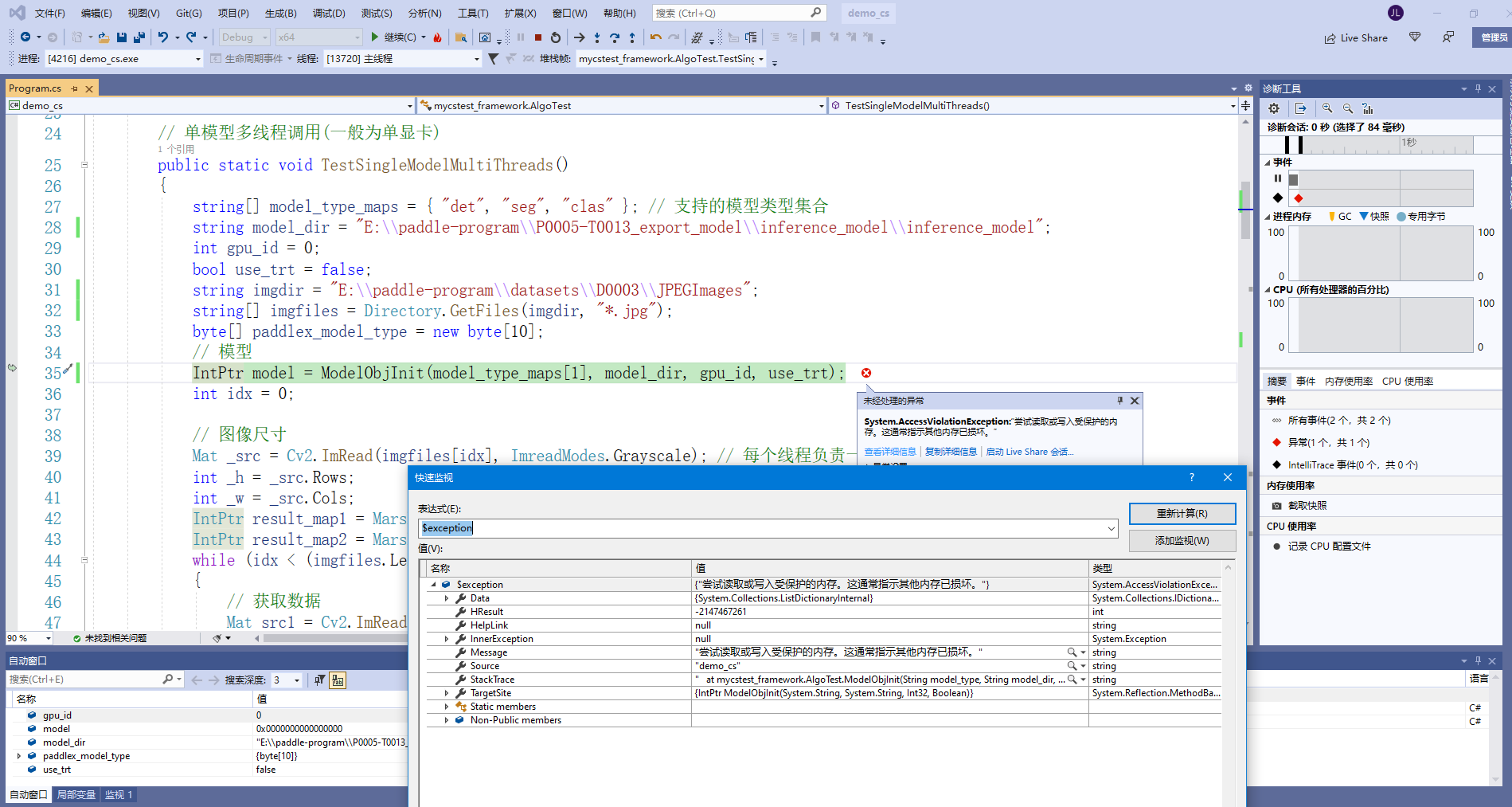The width and height of the screenshot is (1512, 807).
Task: Click the diagnostic Zoom In magnifier
Action: 1327,108
